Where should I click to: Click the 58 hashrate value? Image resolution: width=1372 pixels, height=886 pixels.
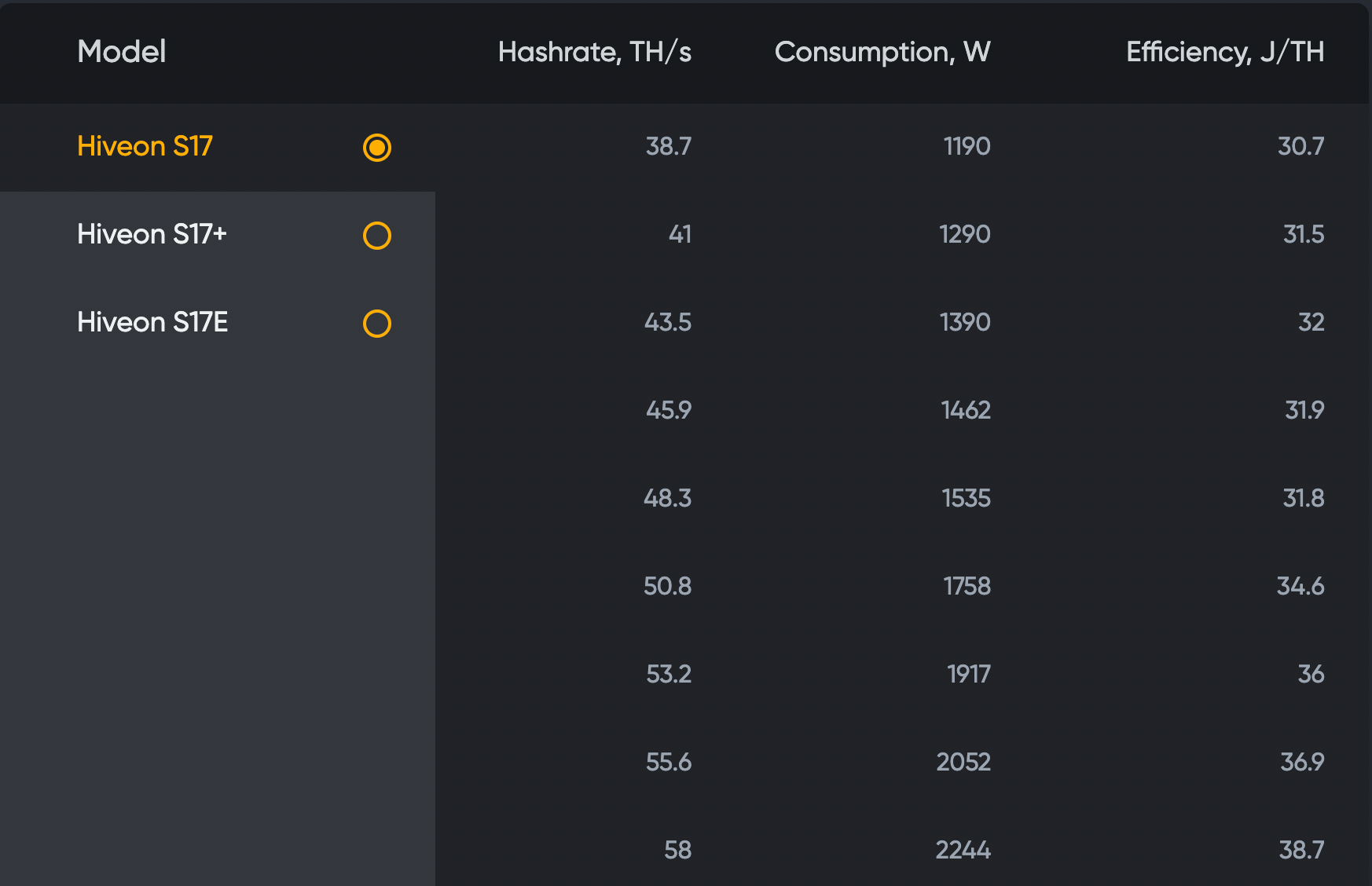point(678,850)
